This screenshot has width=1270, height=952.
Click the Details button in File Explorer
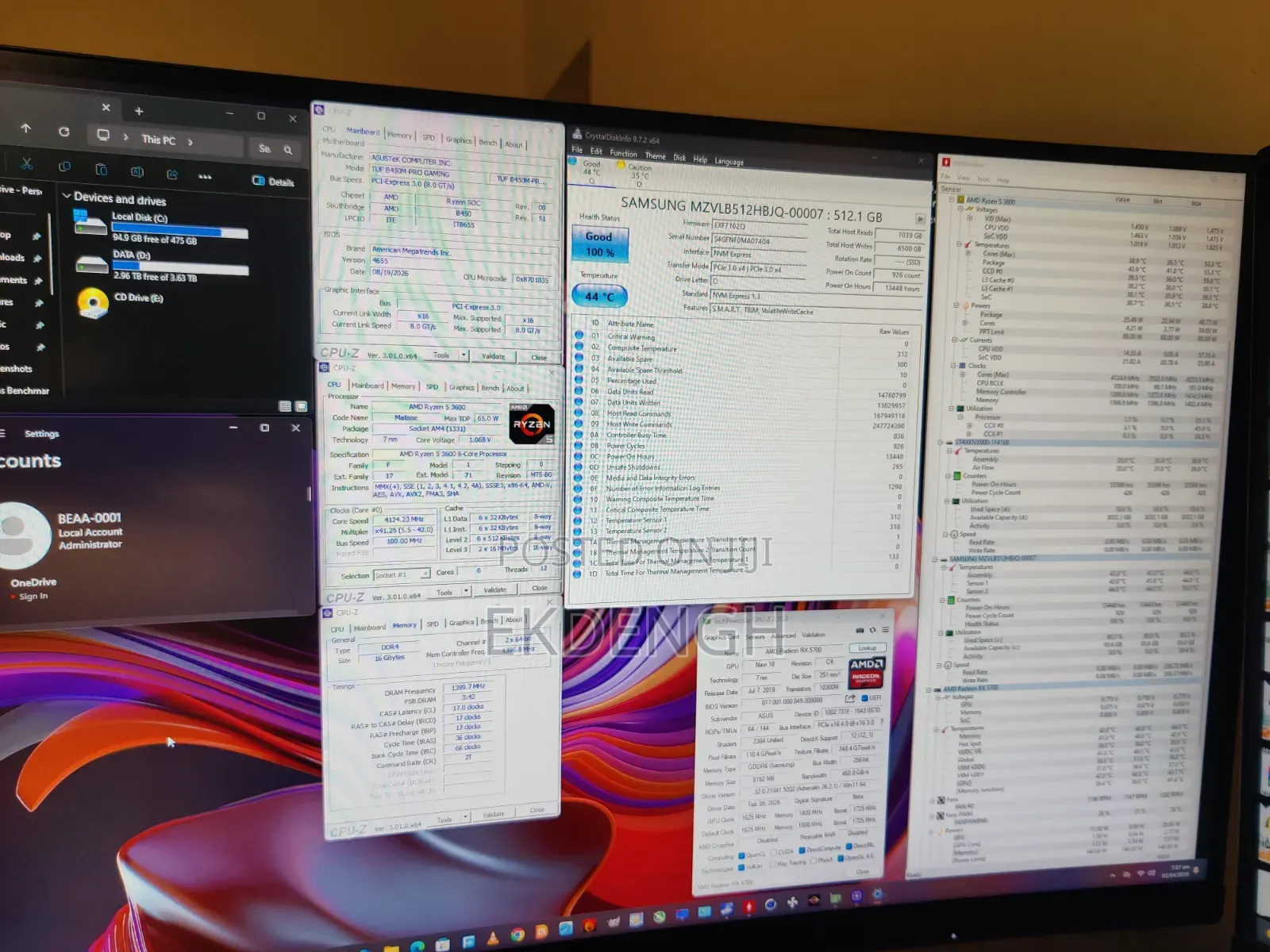(x=274, y=182)
